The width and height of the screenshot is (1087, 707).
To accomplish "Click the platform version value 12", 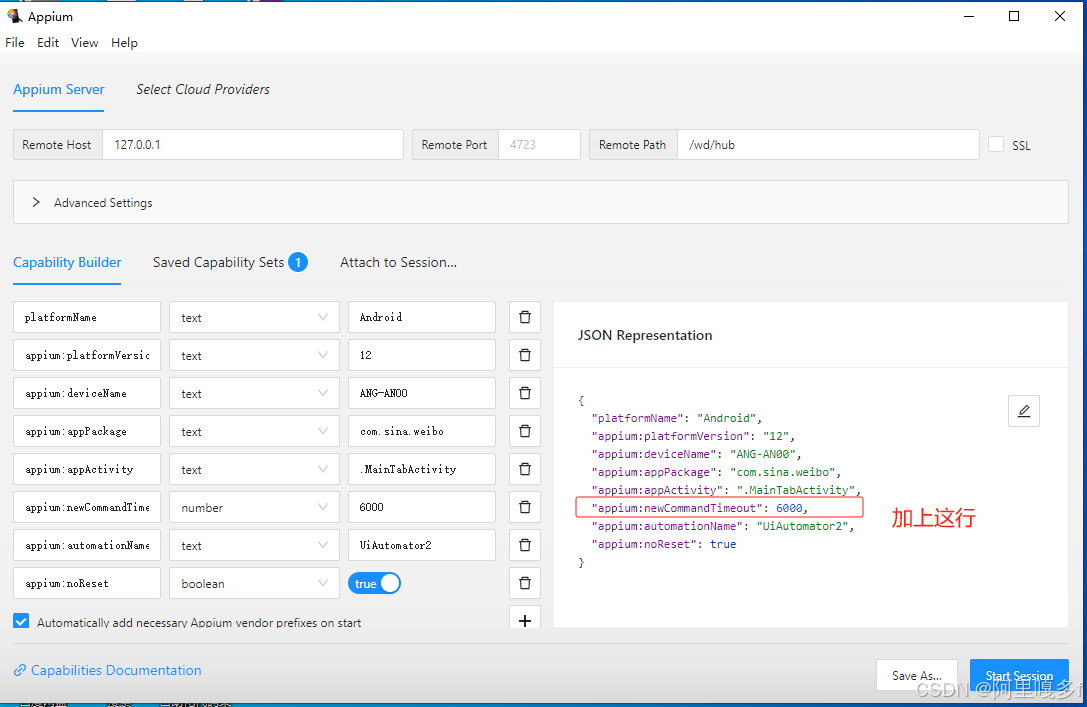I will coord(422,355).
